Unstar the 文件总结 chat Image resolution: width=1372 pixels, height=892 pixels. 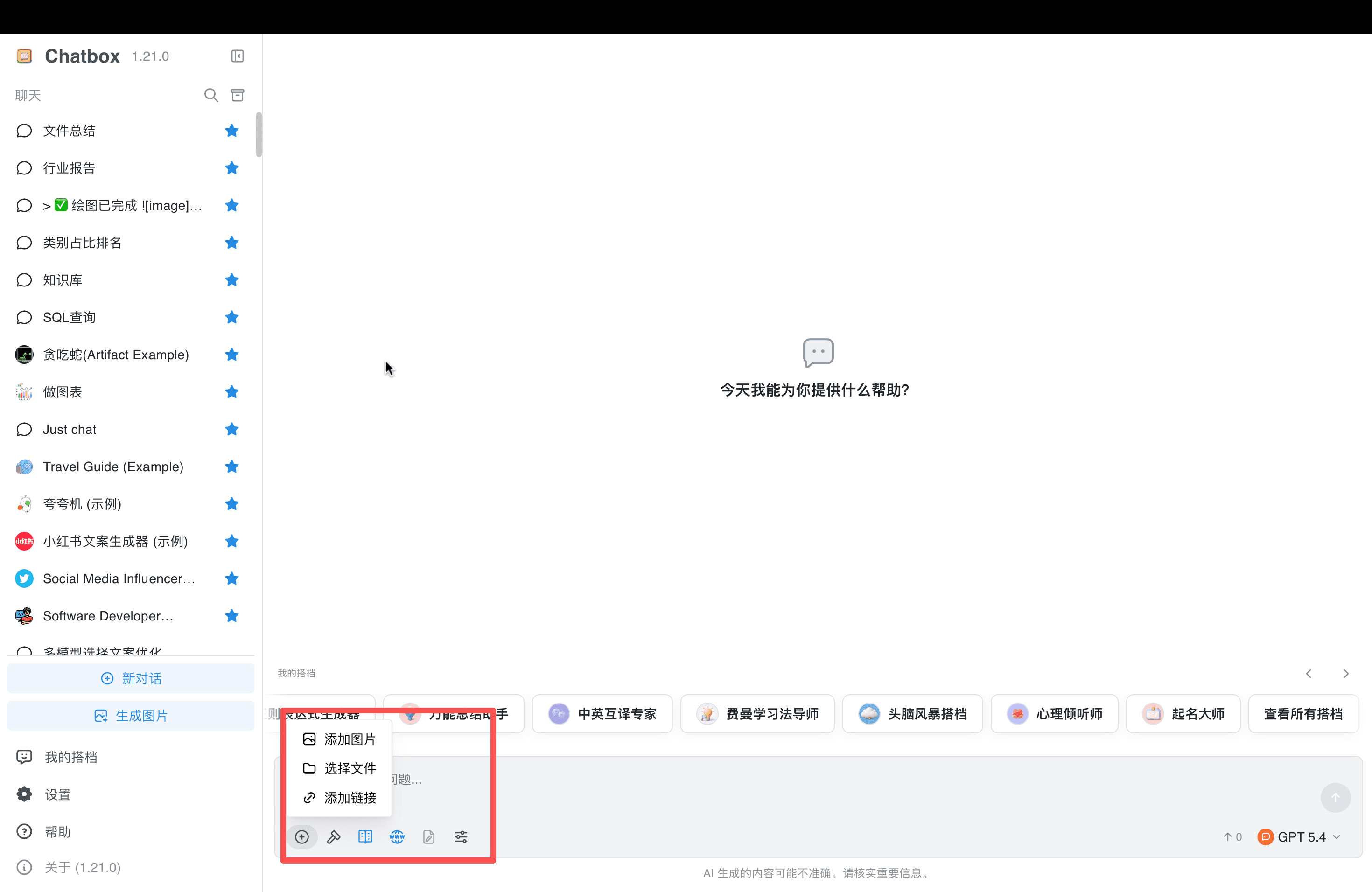[x=232, y=131]
